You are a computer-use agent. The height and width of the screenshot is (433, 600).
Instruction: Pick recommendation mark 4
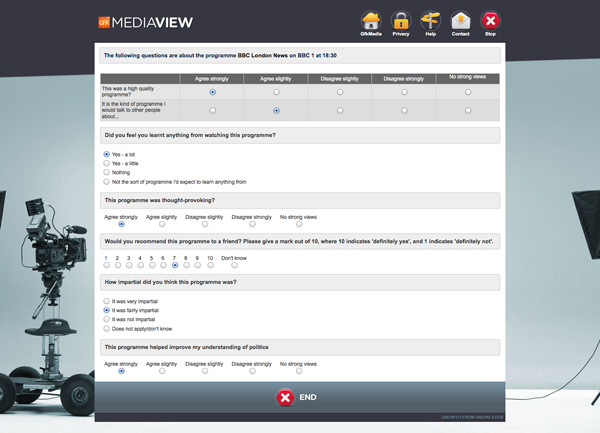(141, 265)
